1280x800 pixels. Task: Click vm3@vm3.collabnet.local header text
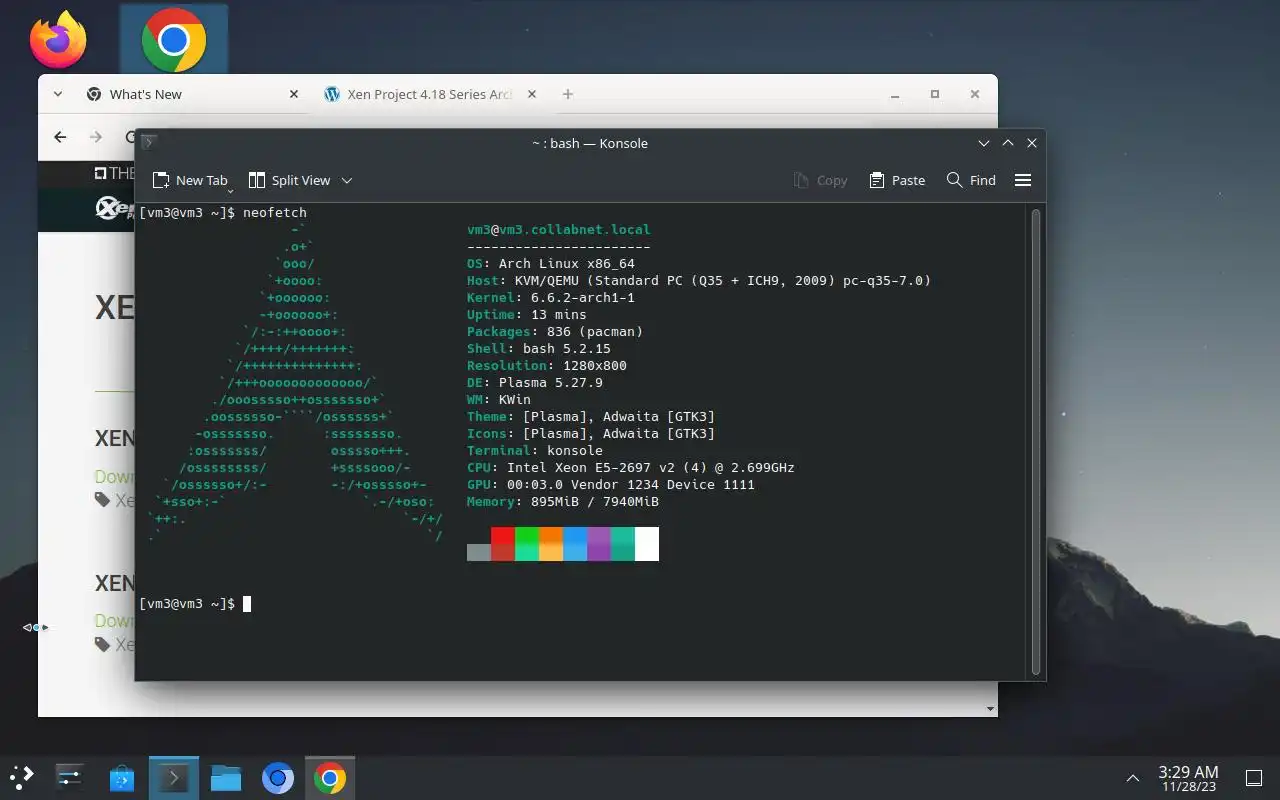pos(559,230)
